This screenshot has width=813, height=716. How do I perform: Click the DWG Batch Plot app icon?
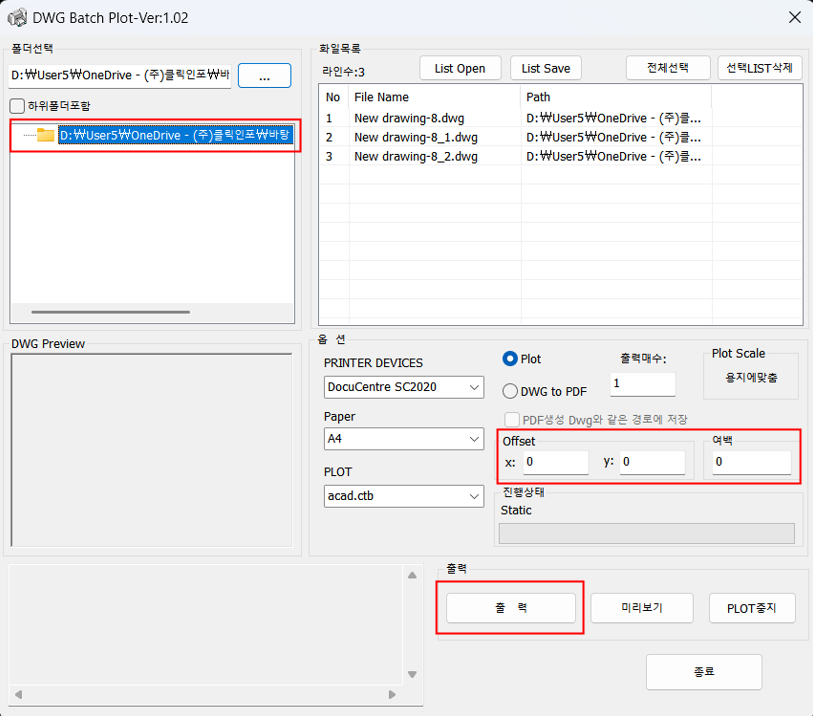[17, 18]
